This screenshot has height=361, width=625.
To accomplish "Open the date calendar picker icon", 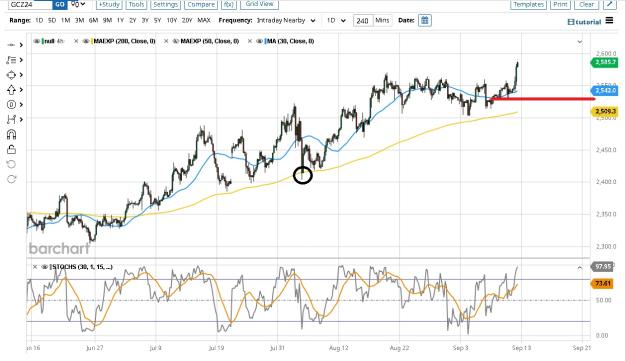I will pos(425,20).
